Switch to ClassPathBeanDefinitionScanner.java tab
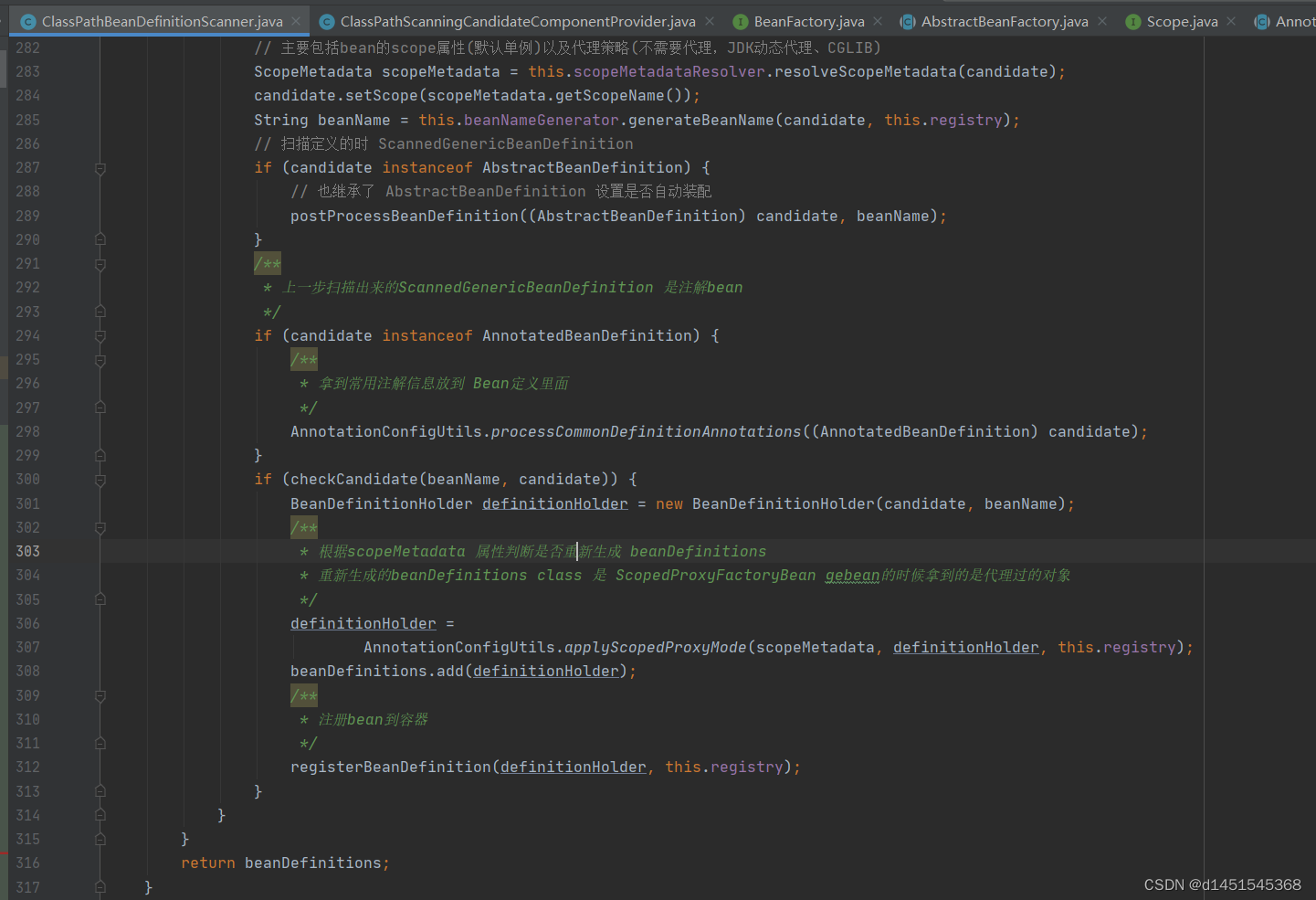 click(162, 21)
